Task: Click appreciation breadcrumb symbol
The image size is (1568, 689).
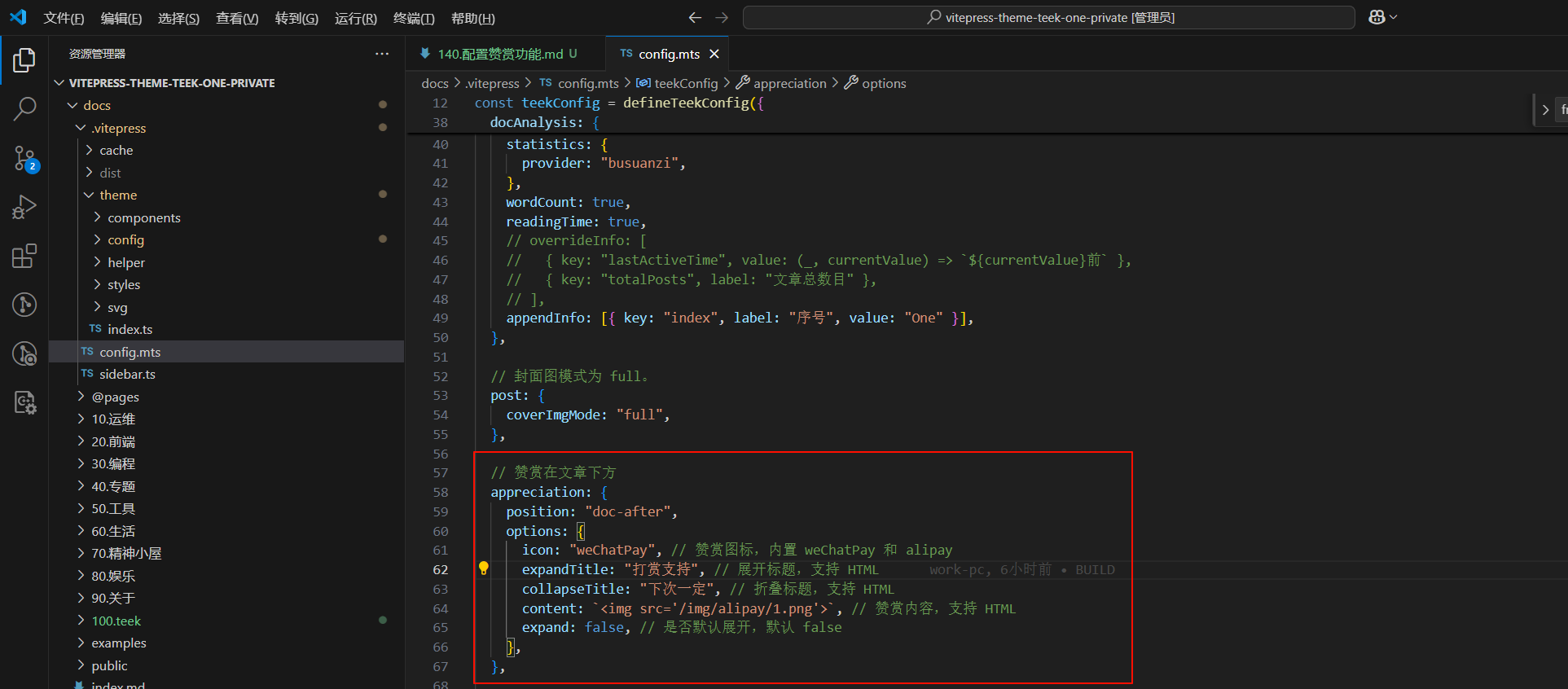Action: click(x=781, y=83)
